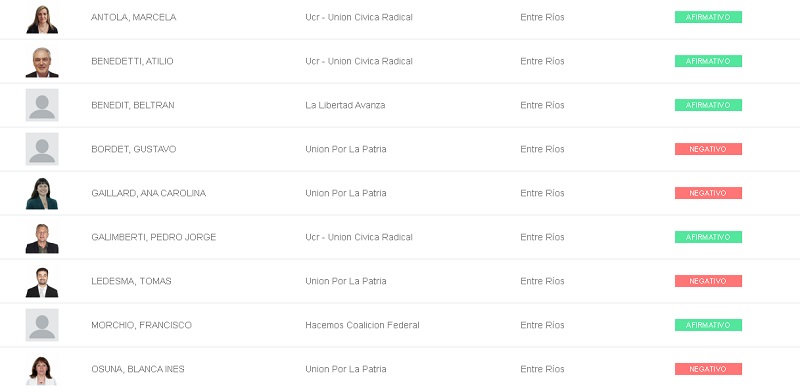
Task: Click Hacemos Coalicion Federal party text
Action: (362, 325)
